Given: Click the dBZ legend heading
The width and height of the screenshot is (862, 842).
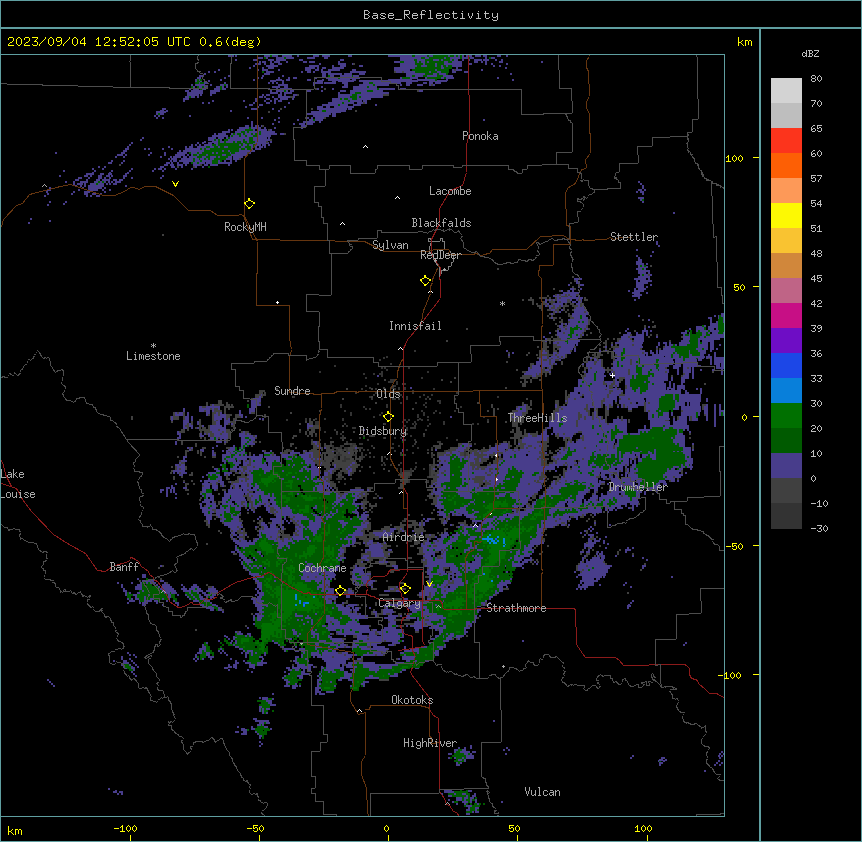Looking at the screenshot, I should (x=810, y=53).
